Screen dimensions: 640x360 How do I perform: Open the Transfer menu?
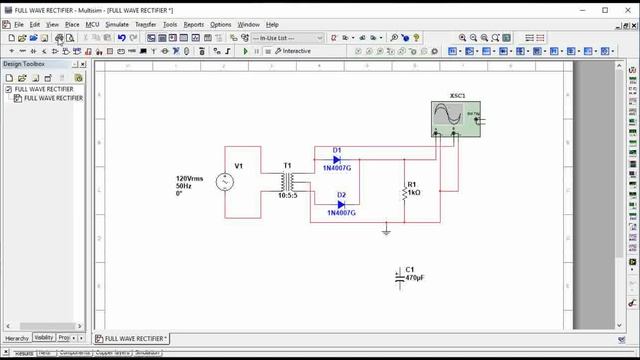click(146, 25)
